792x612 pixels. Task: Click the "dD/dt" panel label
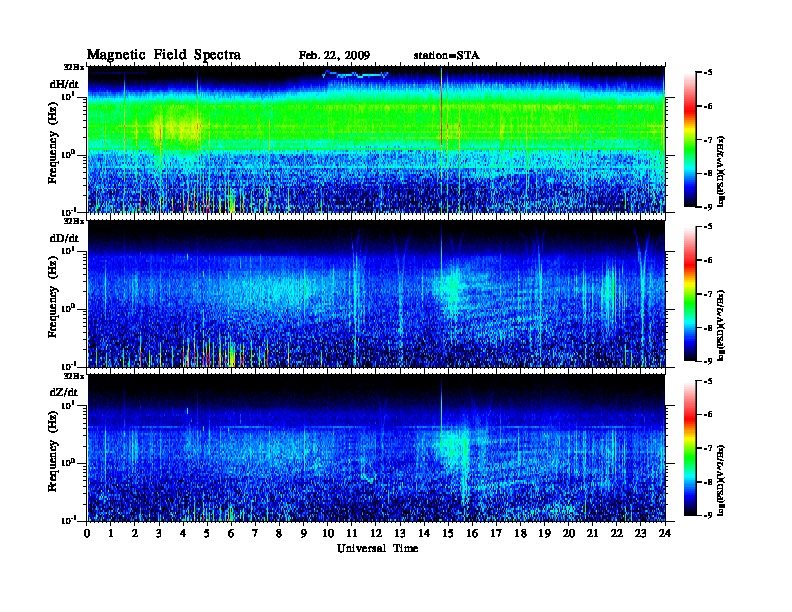coord(64,238)
